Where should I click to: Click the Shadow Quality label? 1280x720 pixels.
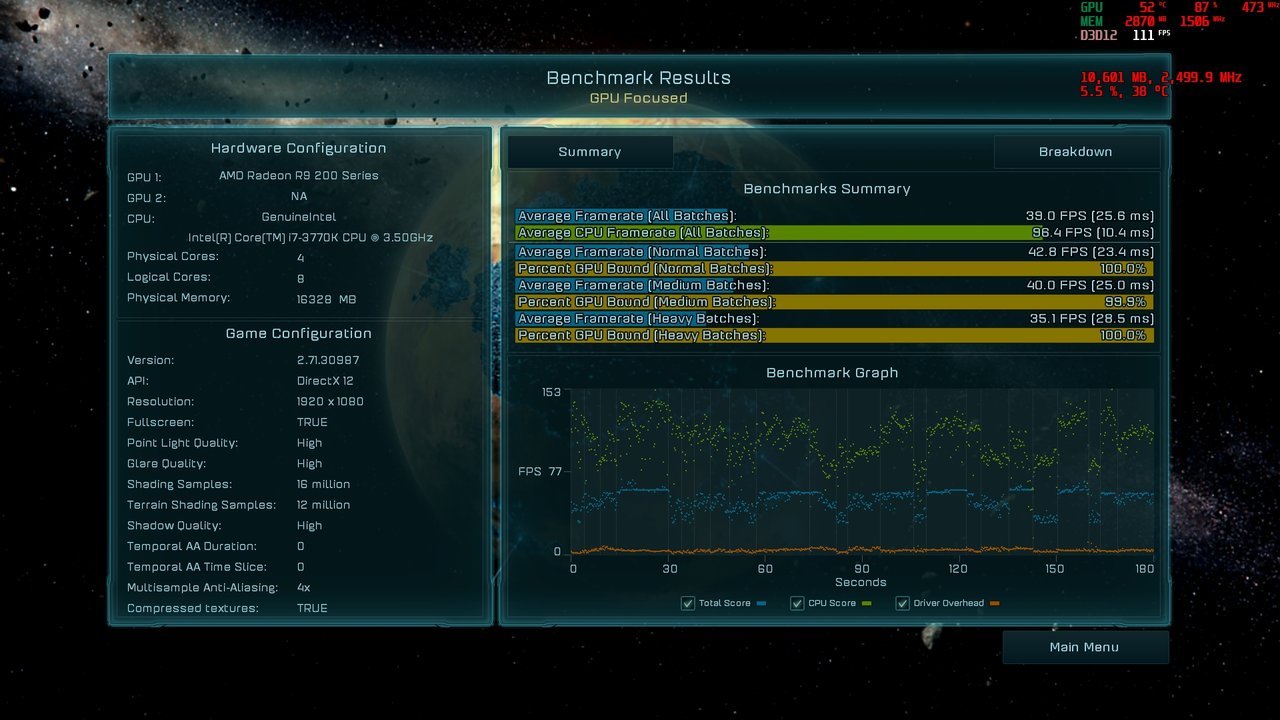point(174,526)
